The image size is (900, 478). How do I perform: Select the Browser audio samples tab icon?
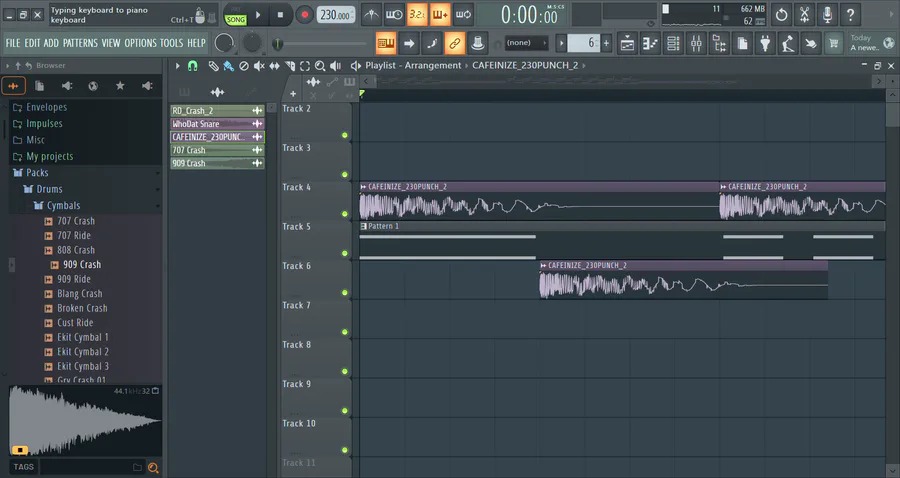[13, 86]
